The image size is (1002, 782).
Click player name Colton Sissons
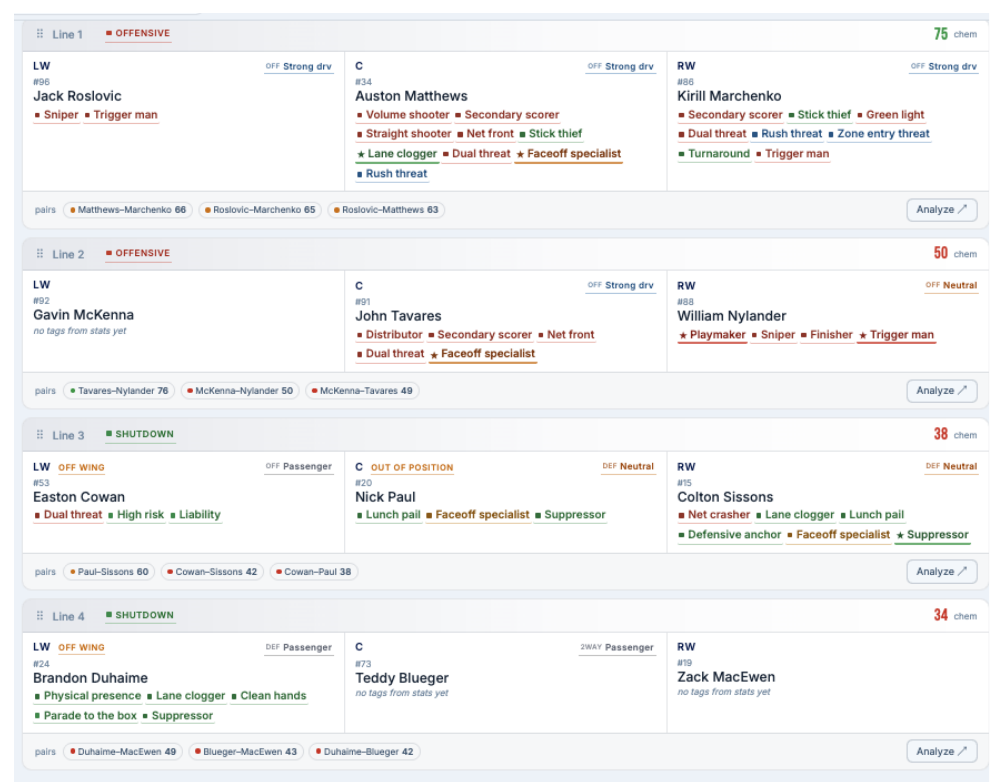(x=725, y=496)
